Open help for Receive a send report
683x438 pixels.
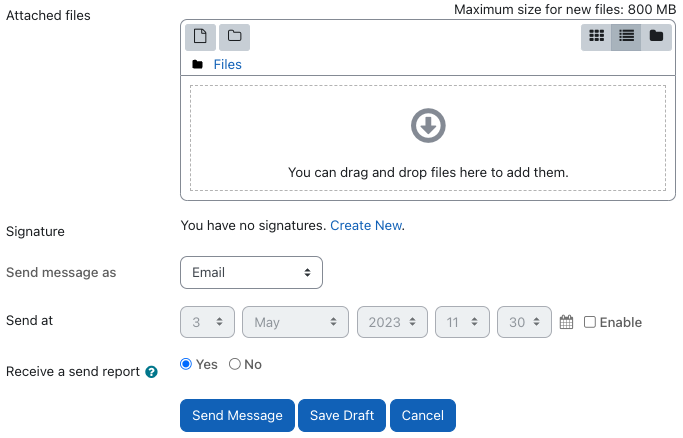(x=151, y=372)
